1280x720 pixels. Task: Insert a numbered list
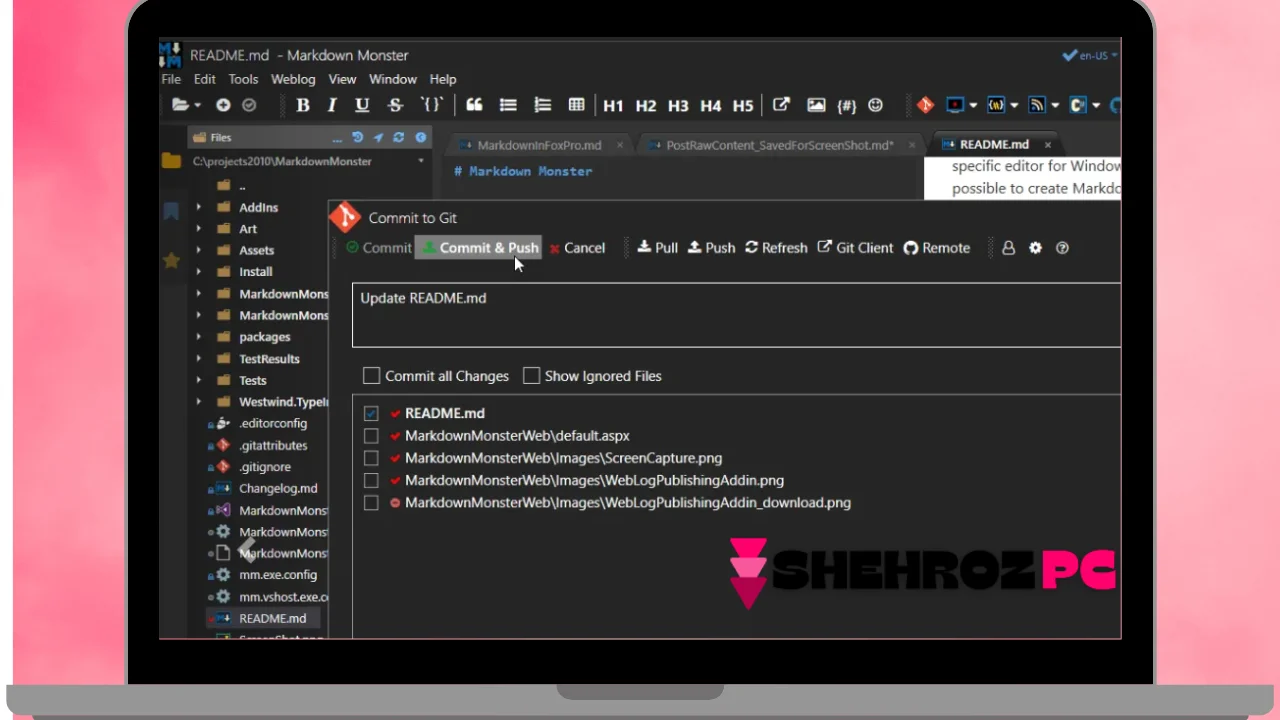542,105
